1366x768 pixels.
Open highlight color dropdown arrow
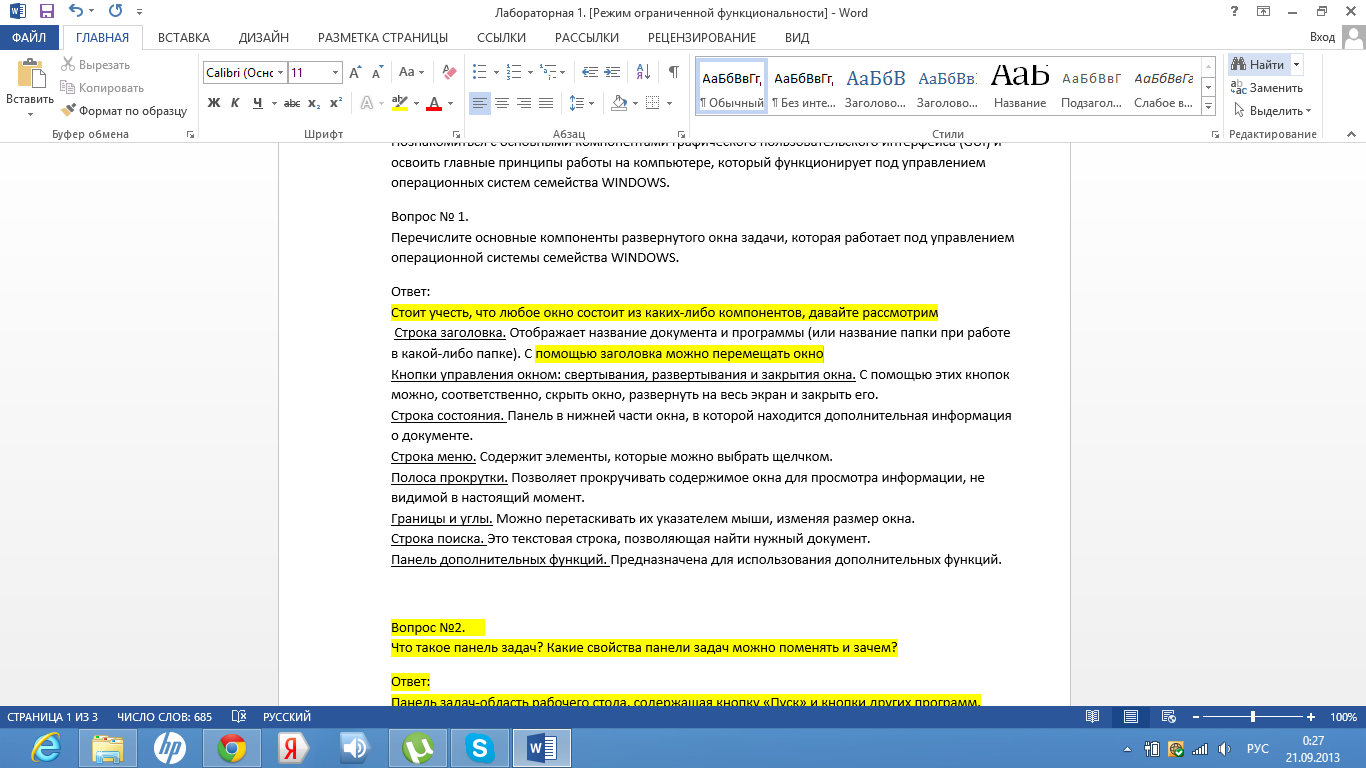tap(416, 103)
